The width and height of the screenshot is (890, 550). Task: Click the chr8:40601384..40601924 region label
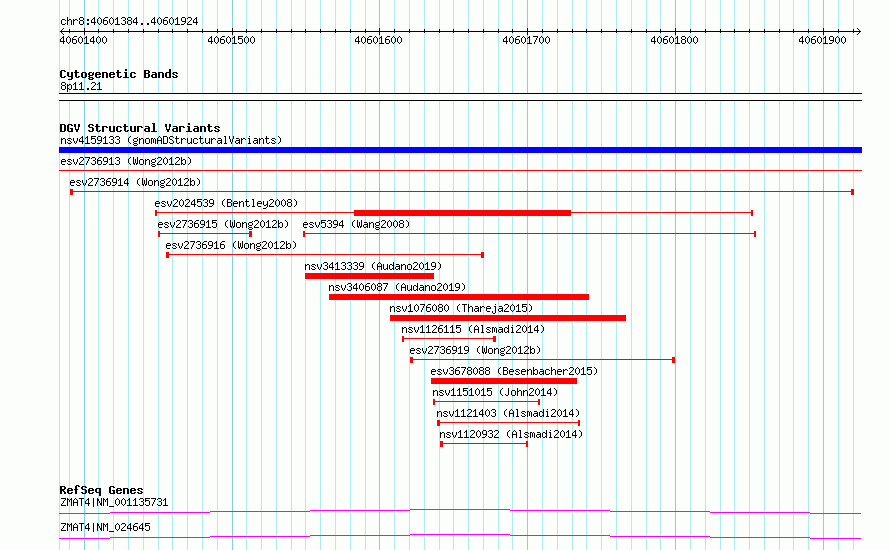coord(129,21)
